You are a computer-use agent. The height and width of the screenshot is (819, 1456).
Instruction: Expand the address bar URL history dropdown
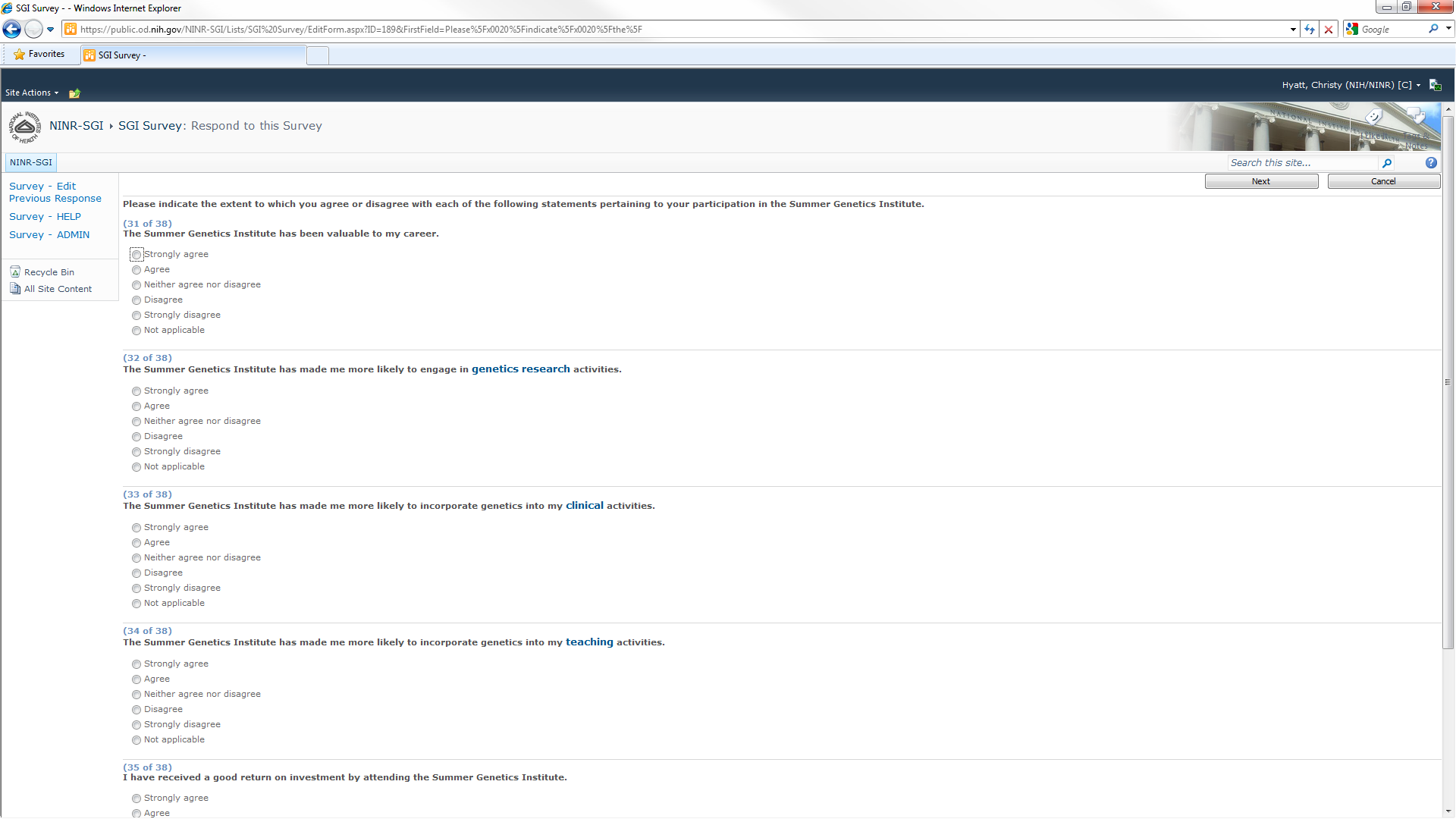pyautogui.click(x=1293, y=30)
